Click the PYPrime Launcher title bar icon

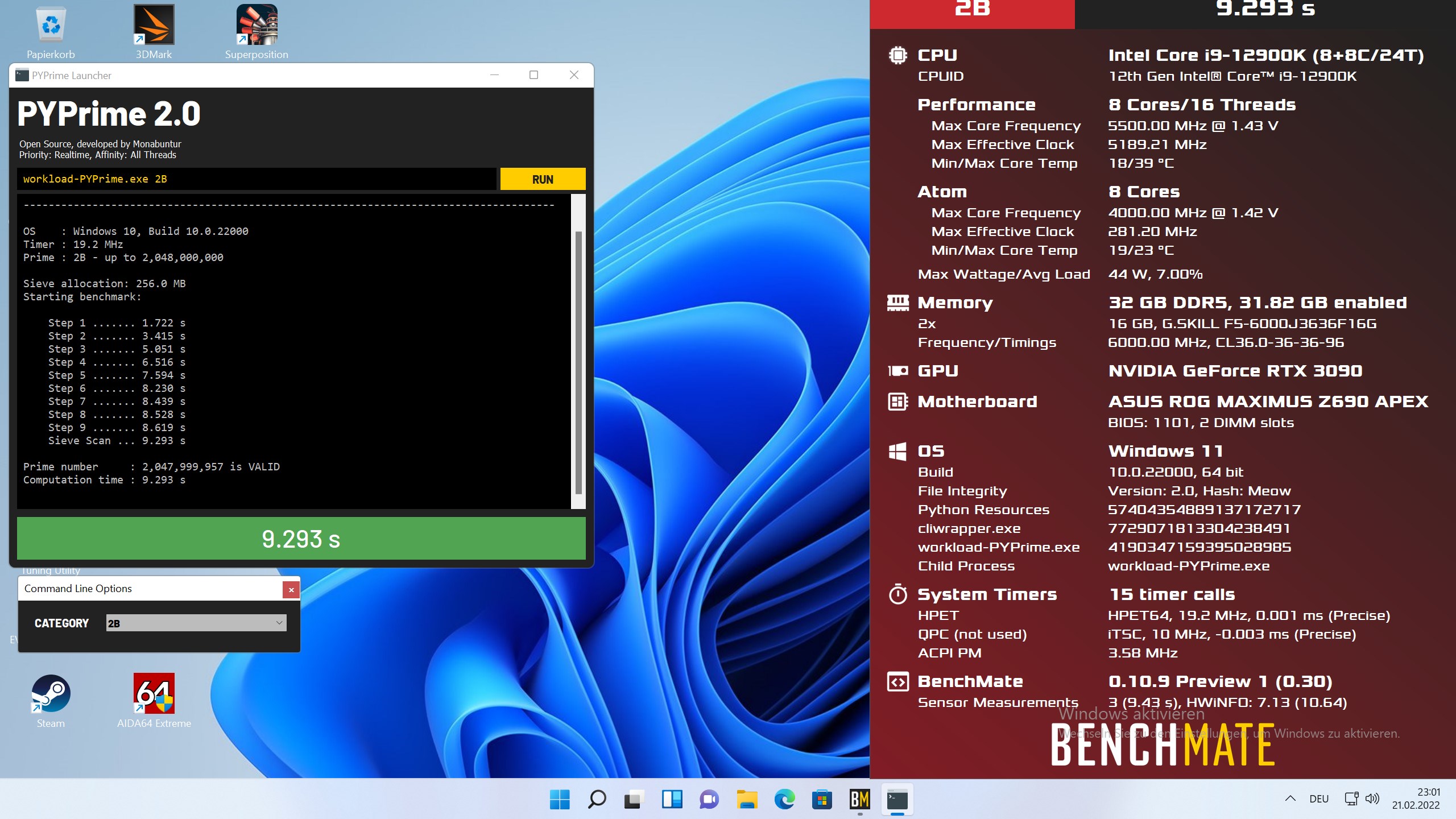tap(22, 75)
